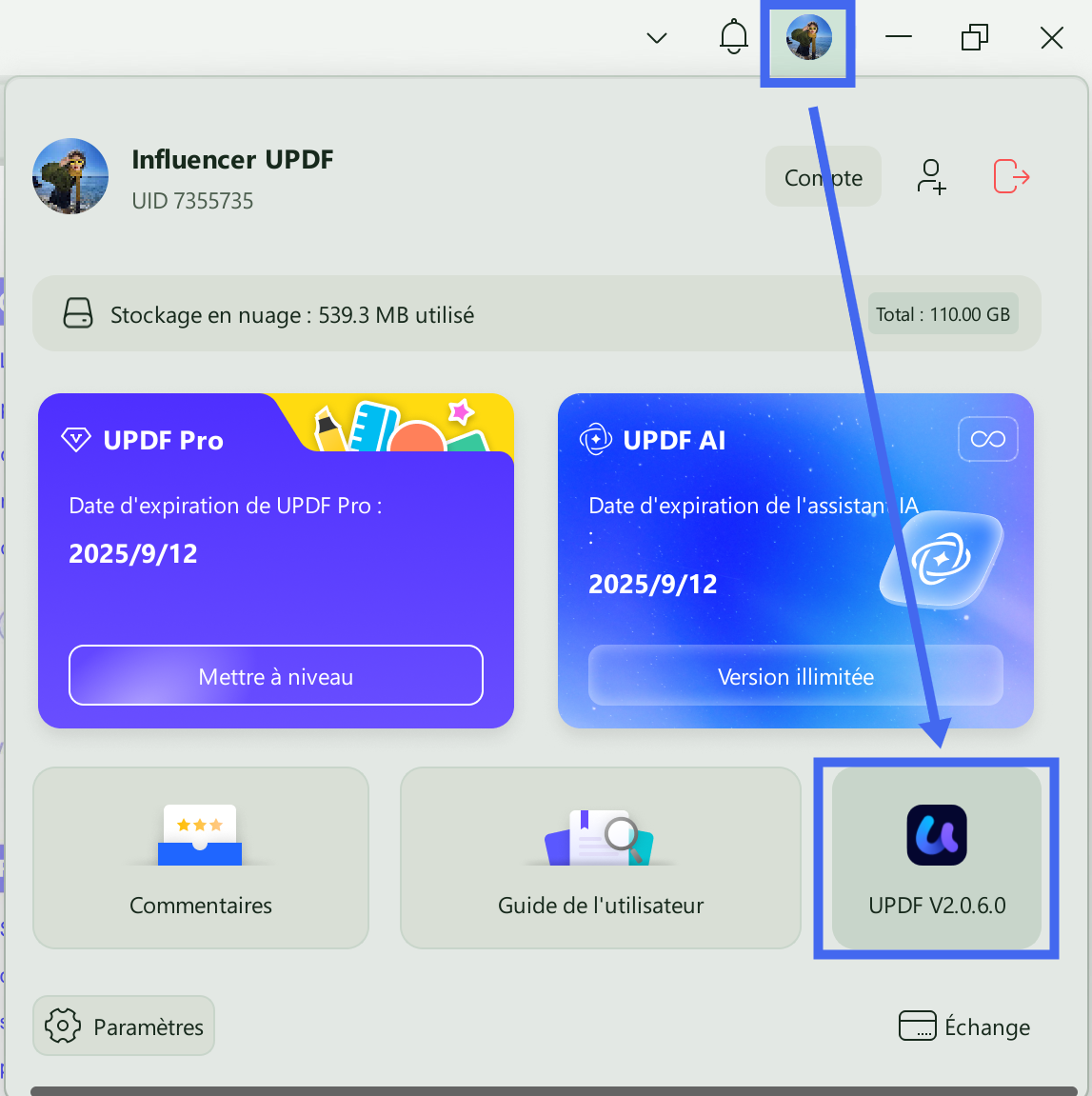Image resolution: width=1092 pixels, height=1096 pixels.
Task: Click the UPDF AI glass cube logo
Action: 941,559
